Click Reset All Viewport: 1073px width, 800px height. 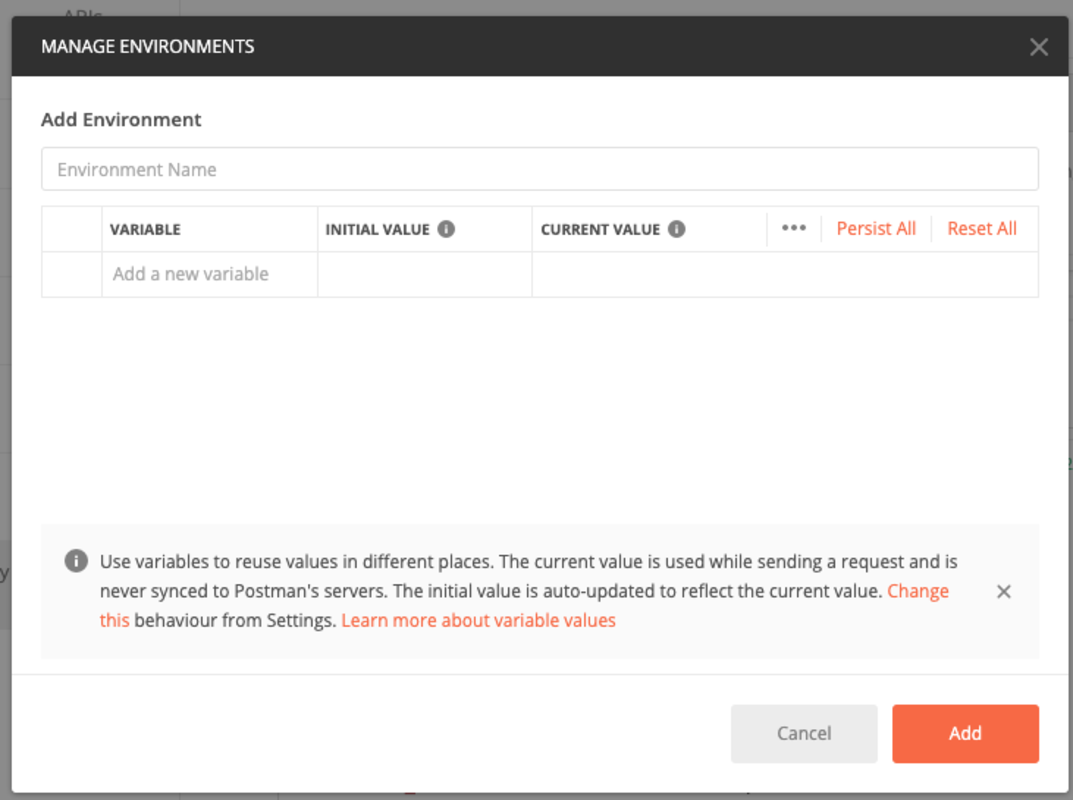tap(982, 229)
